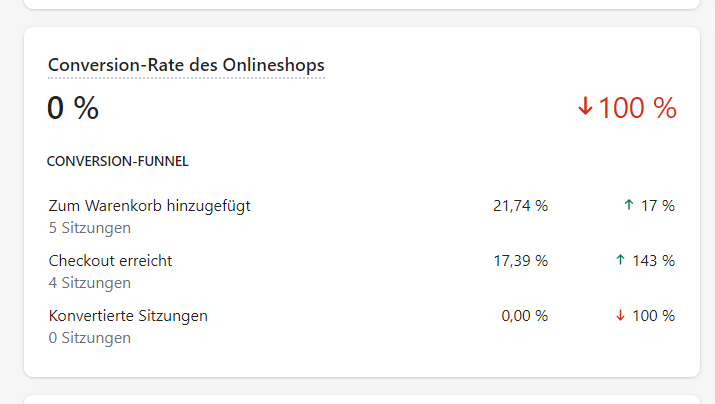The width and height of the screenshot is (715, 404).
Task: Click the 17,39 % checkout rate
Action: click(x=520, y=261)
